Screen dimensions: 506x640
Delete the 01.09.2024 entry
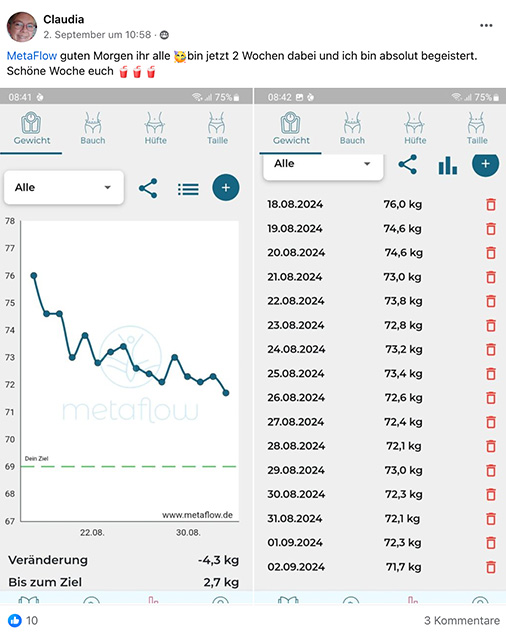pos(491,542)
